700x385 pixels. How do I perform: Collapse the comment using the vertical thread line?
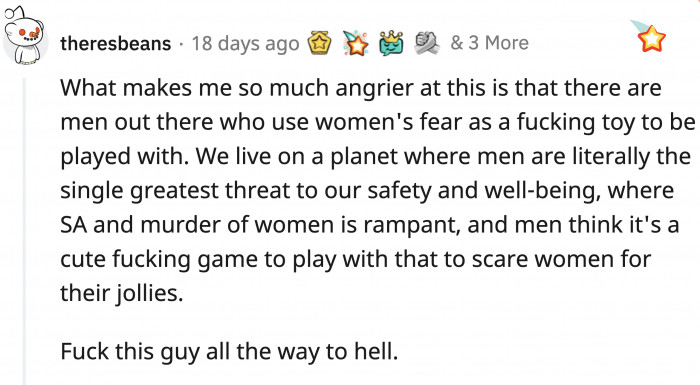coord(25,231)
